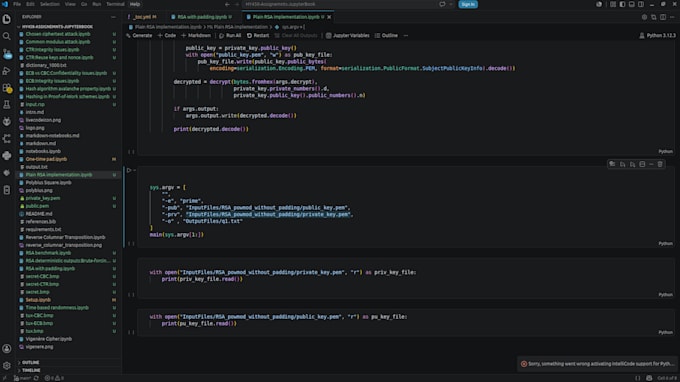The height and width of the screenshot is (382, 680).
Task: Open the Python extension view in activity bar
Action: pyautogui.click(x=7, y=156)
